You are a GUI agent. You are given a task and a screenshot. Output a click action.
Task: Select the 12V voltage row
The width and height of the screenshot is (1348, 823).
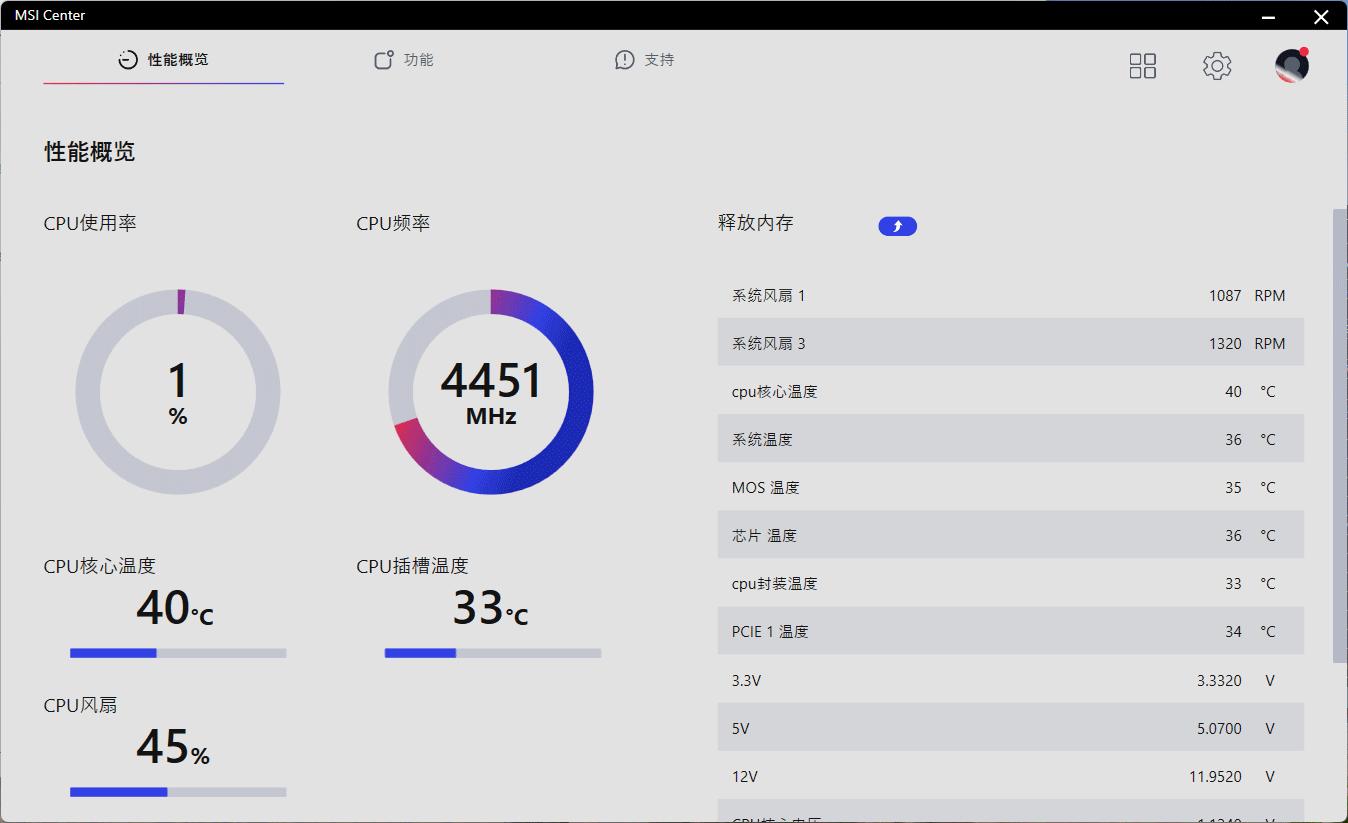1010,776
